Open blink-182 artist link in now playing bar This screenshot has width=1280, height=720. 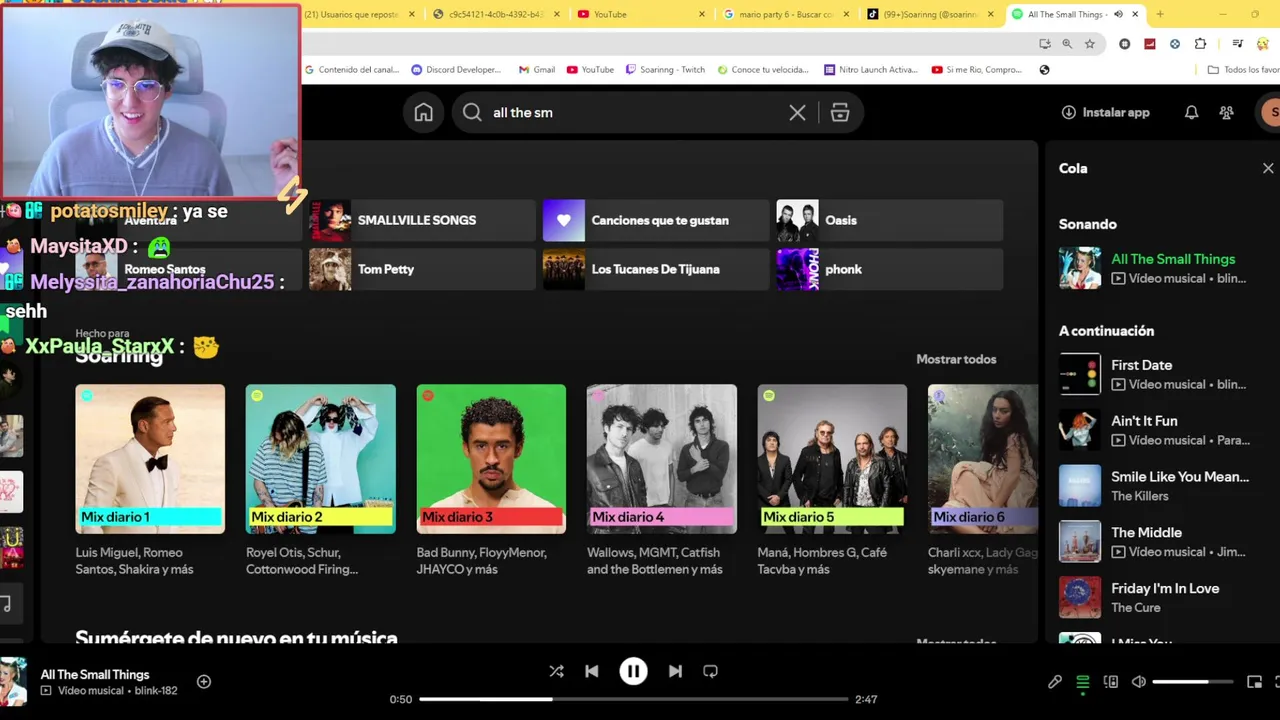(157, 691)
